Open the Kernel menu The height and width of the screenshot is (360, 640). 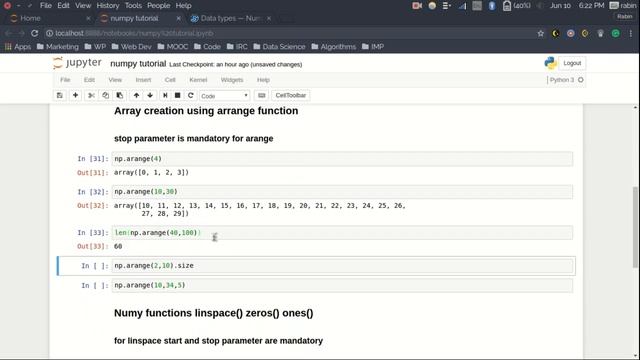198,80
